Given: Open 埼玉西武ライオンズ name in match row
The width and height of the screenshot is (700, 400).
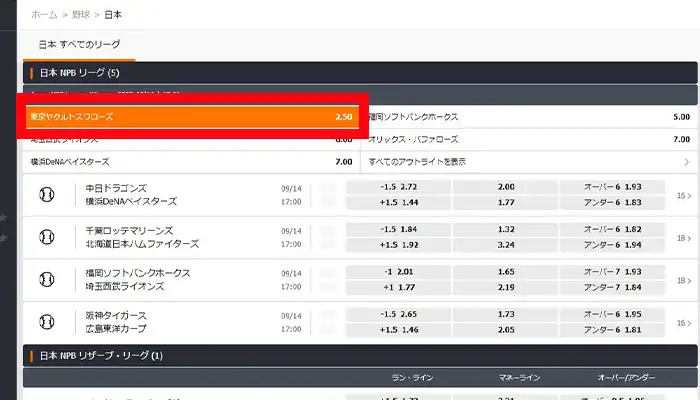Looking at the screenshot, I should tap(125, 286).
